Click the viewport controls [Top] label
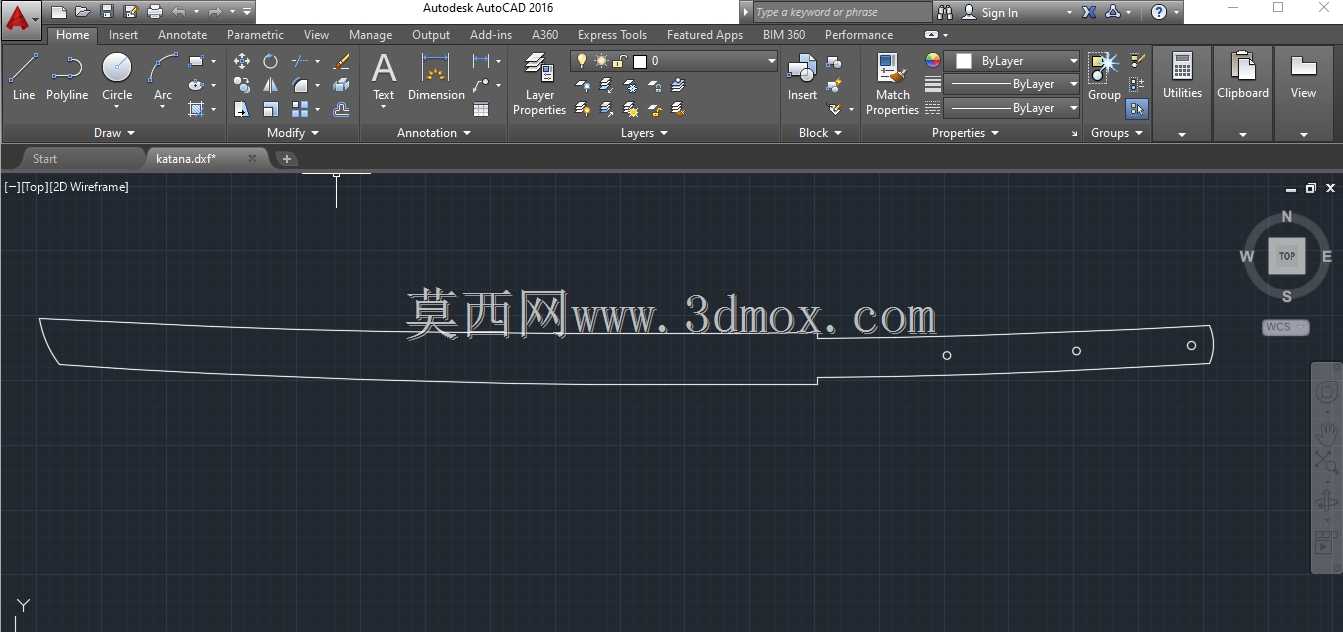 click(x=35, y=187)
